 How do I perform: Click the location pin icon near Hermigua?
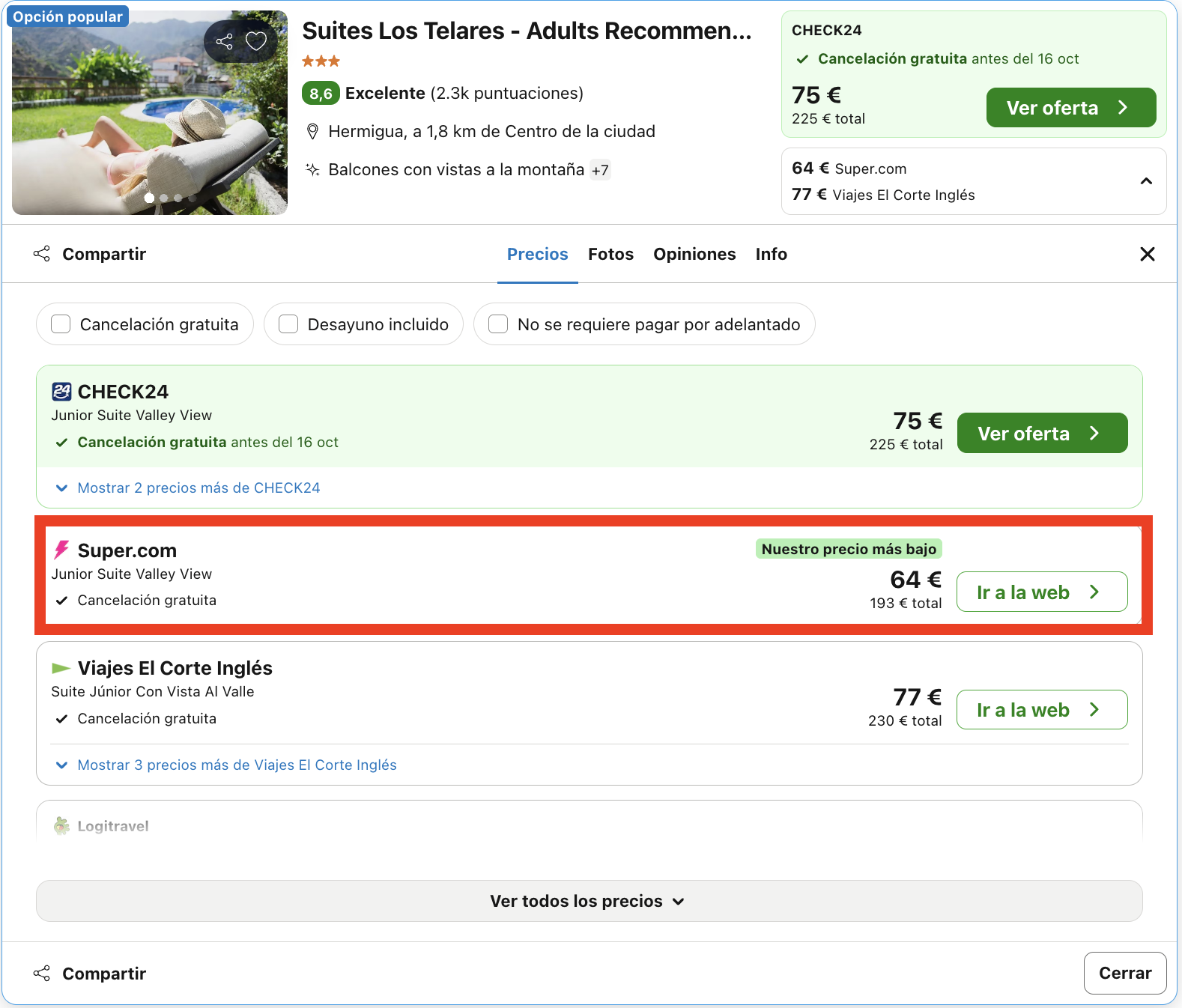(313, 132)
